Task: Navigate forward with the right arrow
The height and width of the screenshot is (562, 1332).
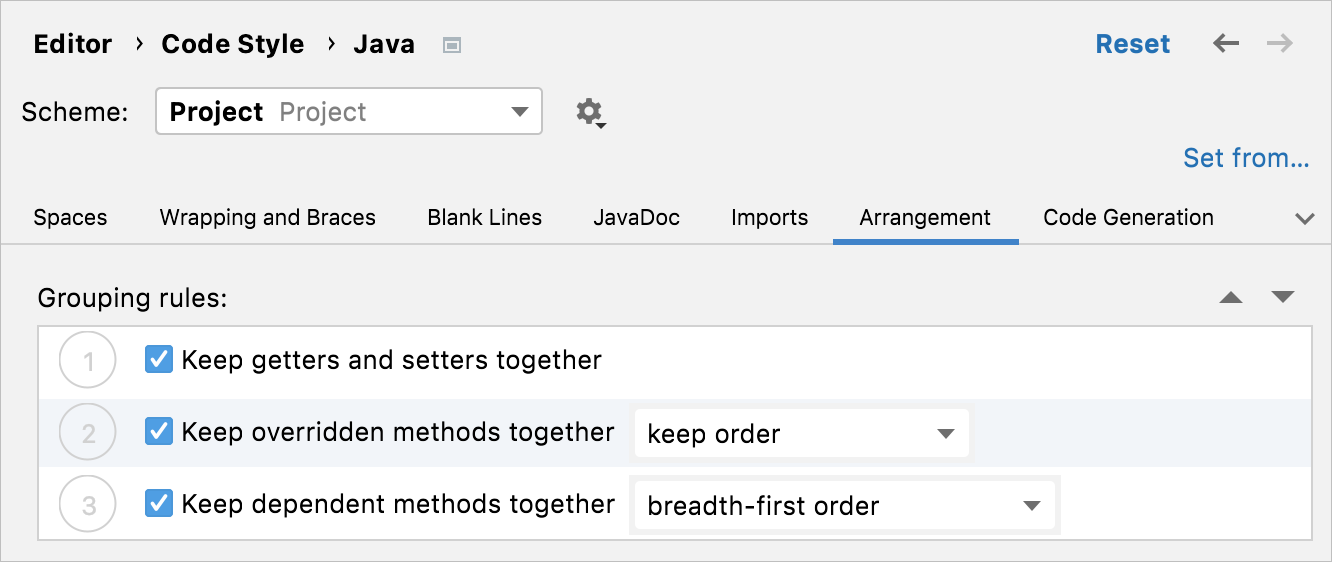Action: tap(1280, 44)
